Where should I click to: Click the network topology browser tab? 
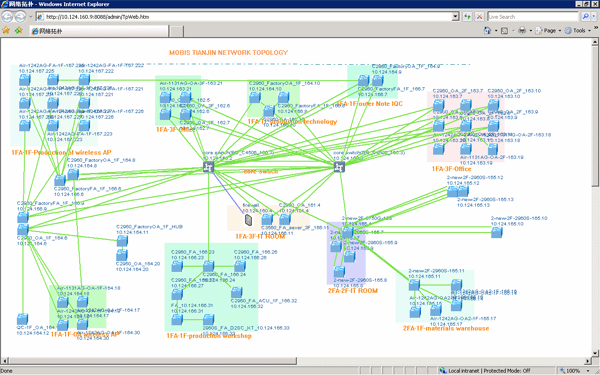[x=99, y=31]
